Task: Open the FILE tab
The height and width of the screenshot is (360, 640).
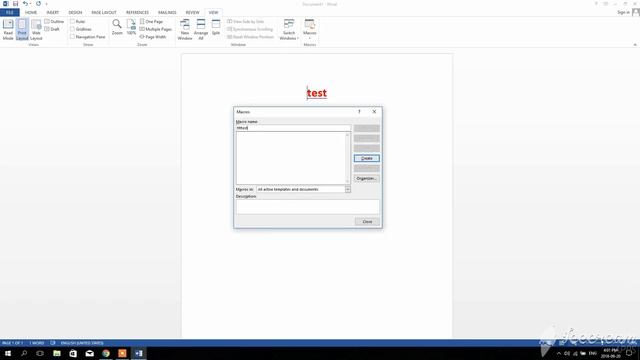Action: (x=10, y=13)
